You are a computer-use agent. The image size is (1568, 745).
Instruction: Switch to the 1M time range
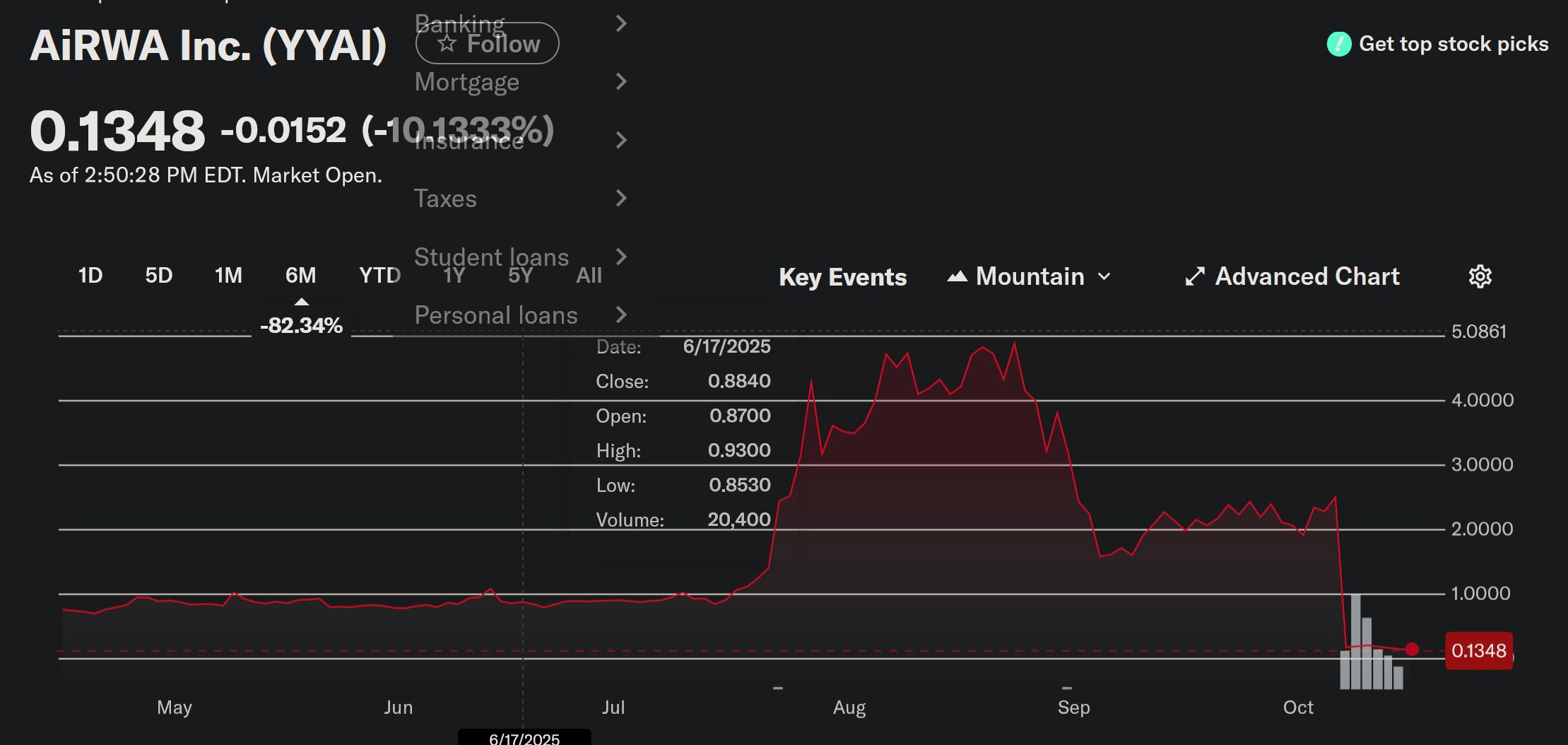(228, 275)
